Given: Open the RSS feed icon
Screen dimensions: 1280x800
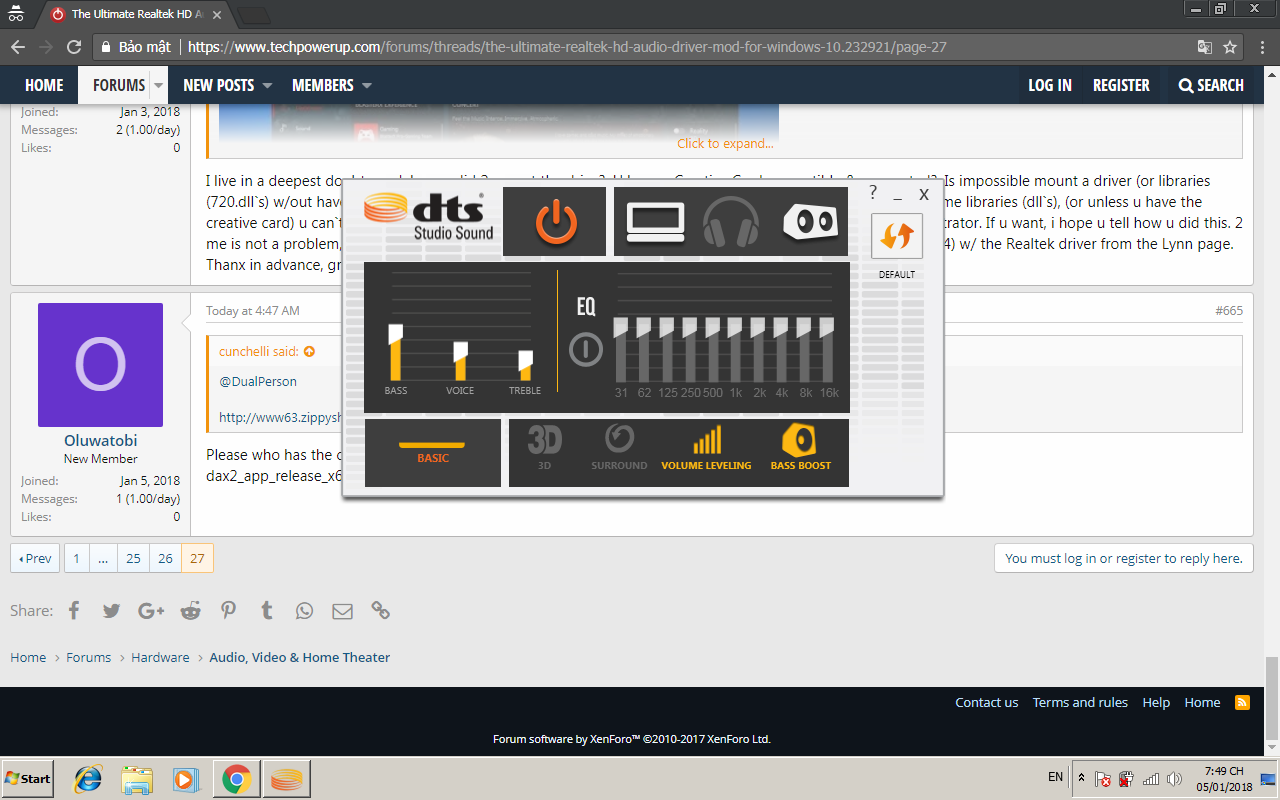Looking at the screenshot, I should 1242,702.
